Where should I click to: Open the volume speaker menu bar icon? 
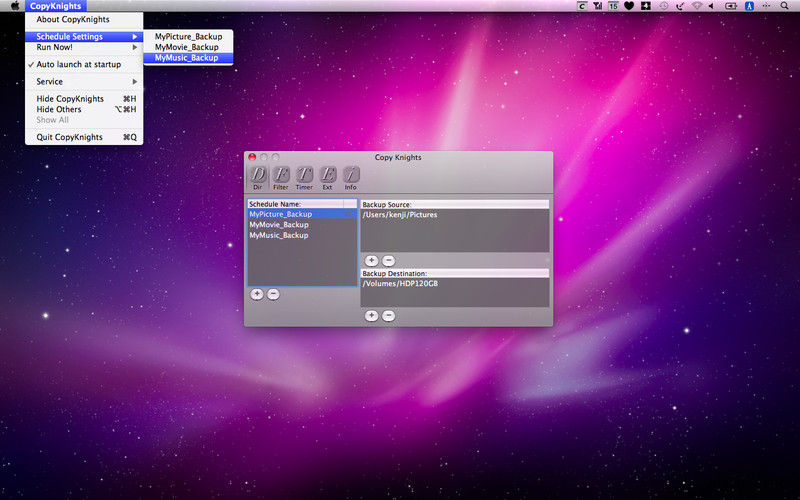point(712,6)
